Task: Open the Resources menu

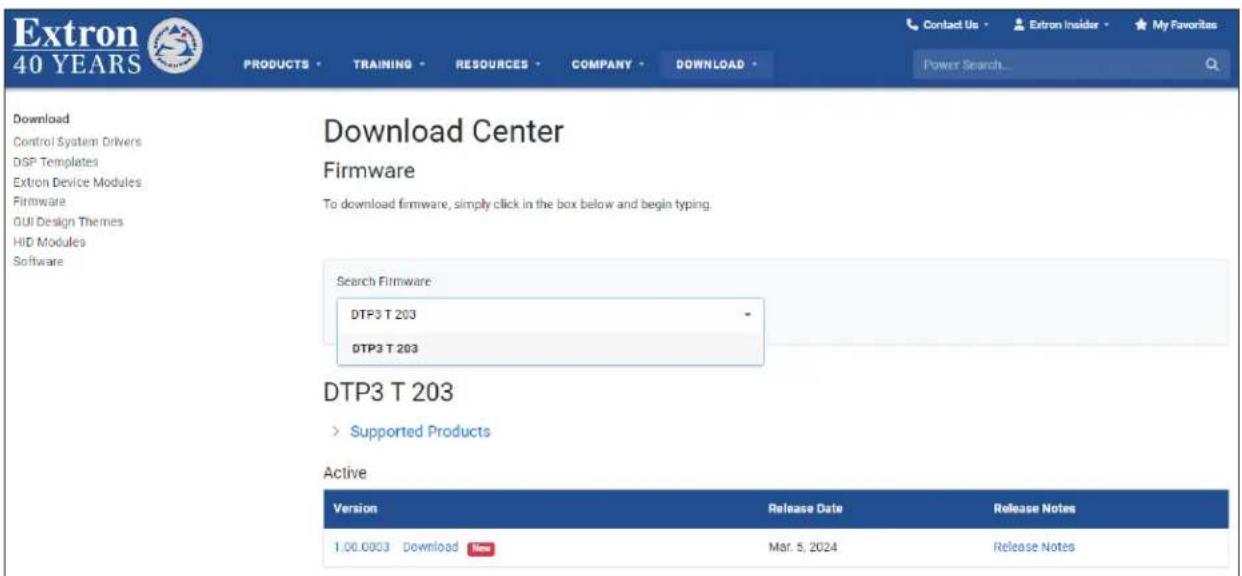Action: pyautogui.click(x=499, y=64)
